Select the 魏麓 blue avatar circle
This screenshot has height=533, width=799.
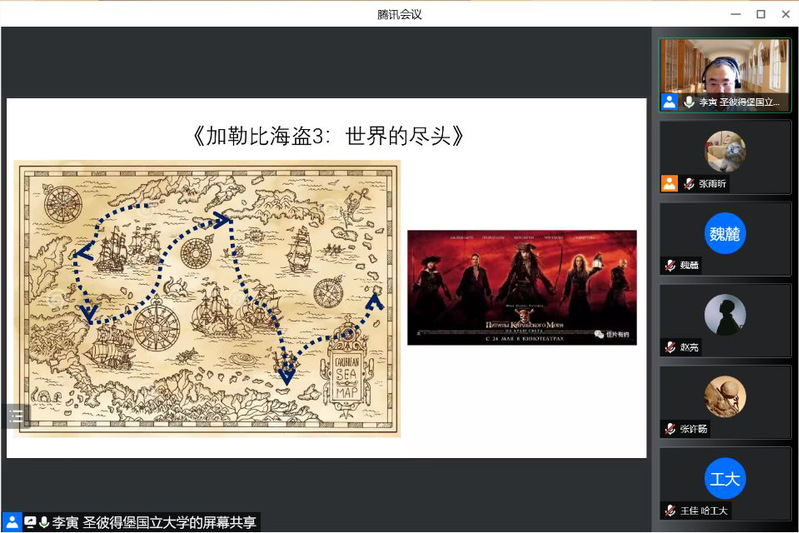pyautogui.click(x=725, y=233)
